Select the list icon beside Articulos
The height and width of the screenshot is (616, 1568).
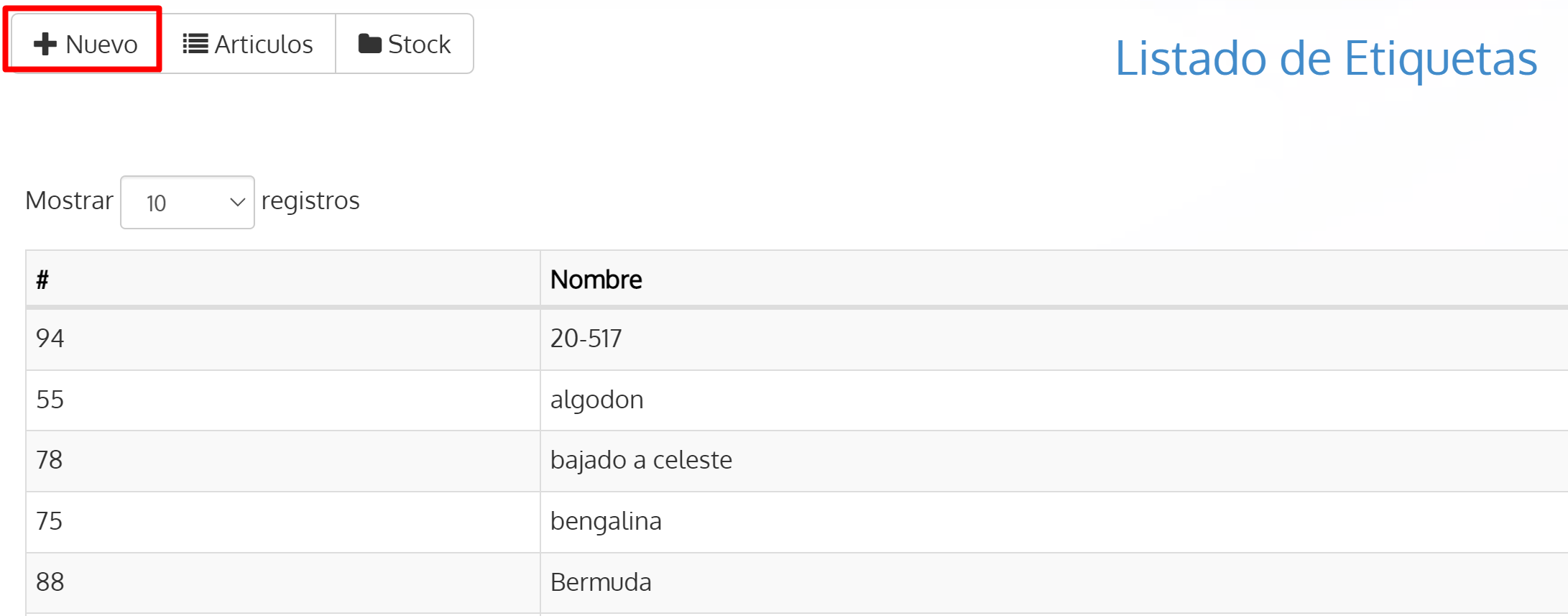(x=194, y=43)
